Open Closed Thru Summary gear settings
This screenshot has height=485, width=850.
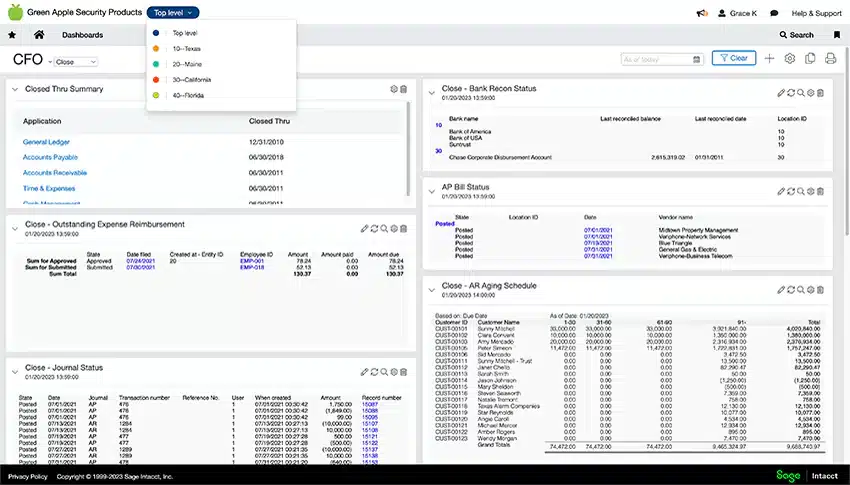pyautogui.click(x=394, y=89)
